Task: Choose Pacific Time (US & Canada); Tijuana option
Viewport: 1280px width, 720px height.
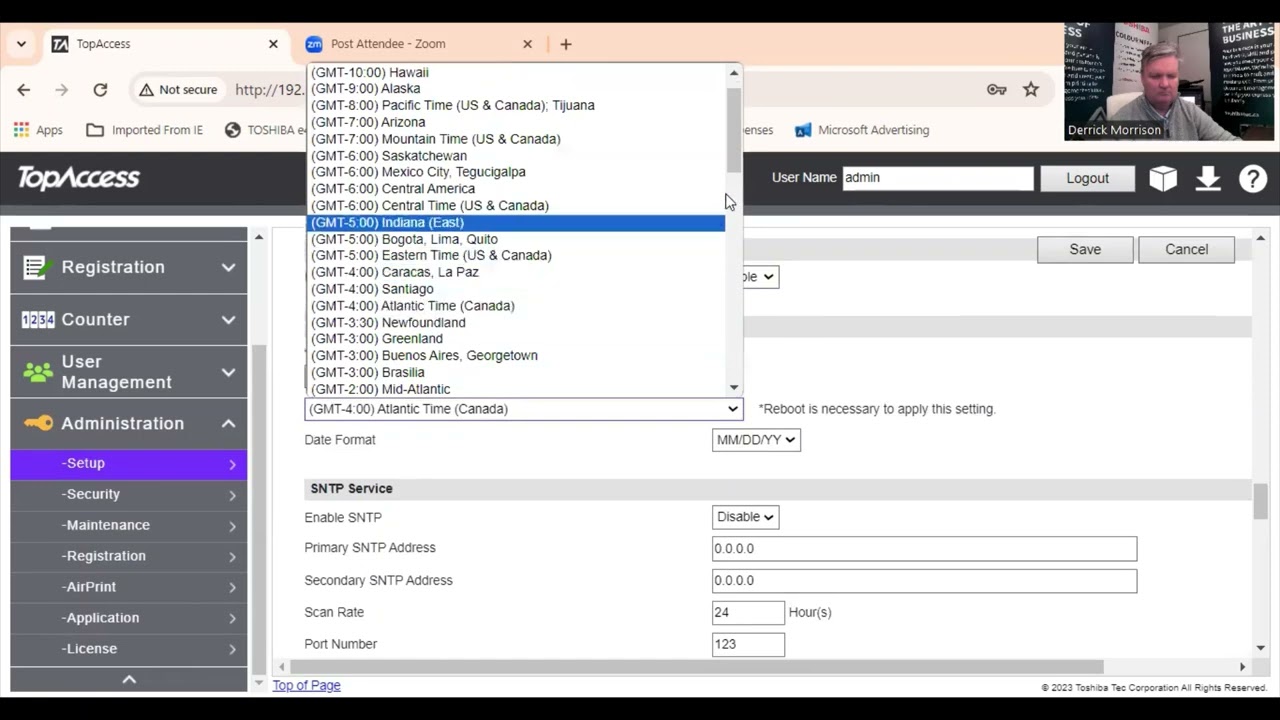Action: 452,105
